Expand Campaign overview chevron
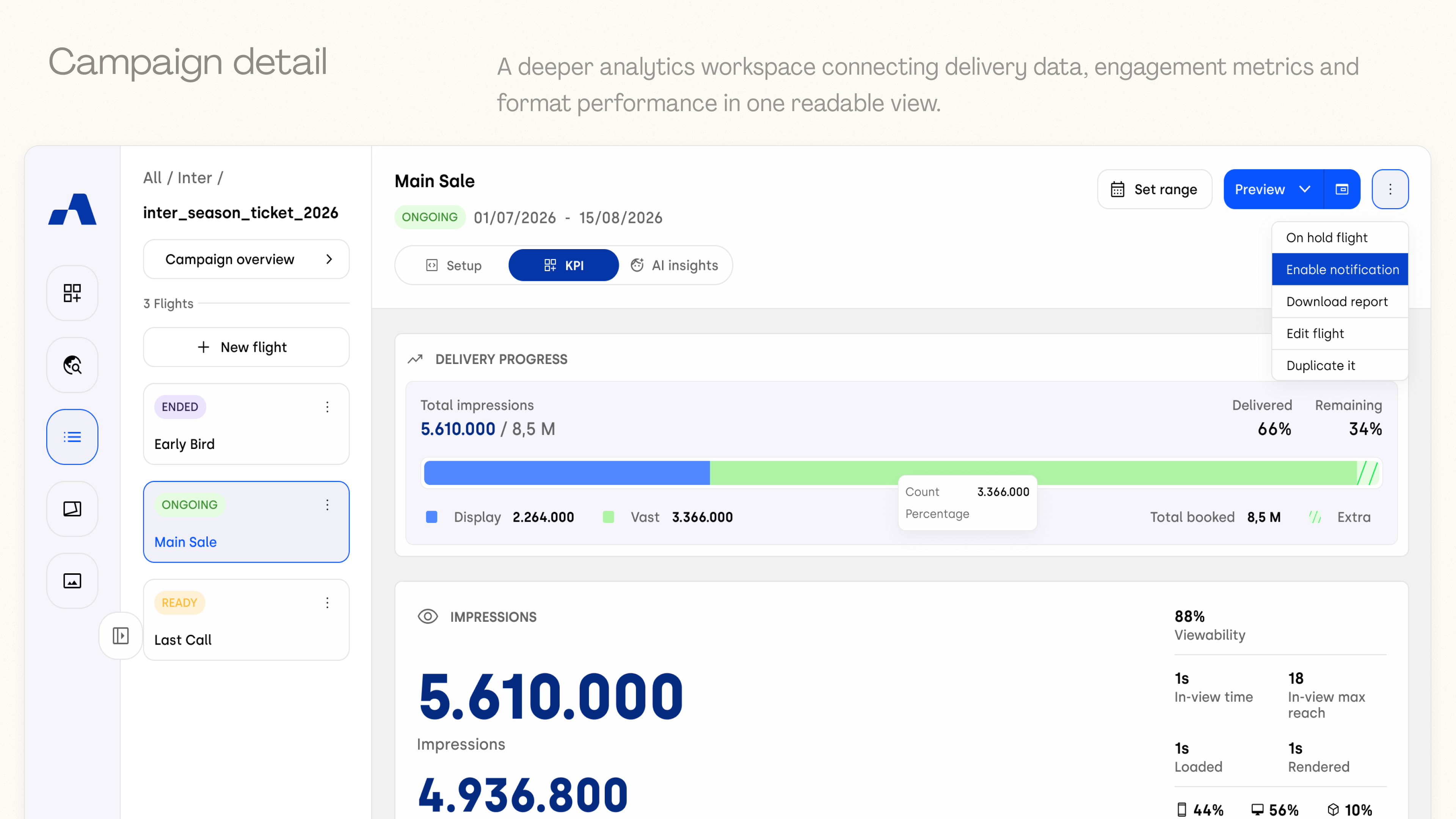1456x819 pixels. coord(329,259)
